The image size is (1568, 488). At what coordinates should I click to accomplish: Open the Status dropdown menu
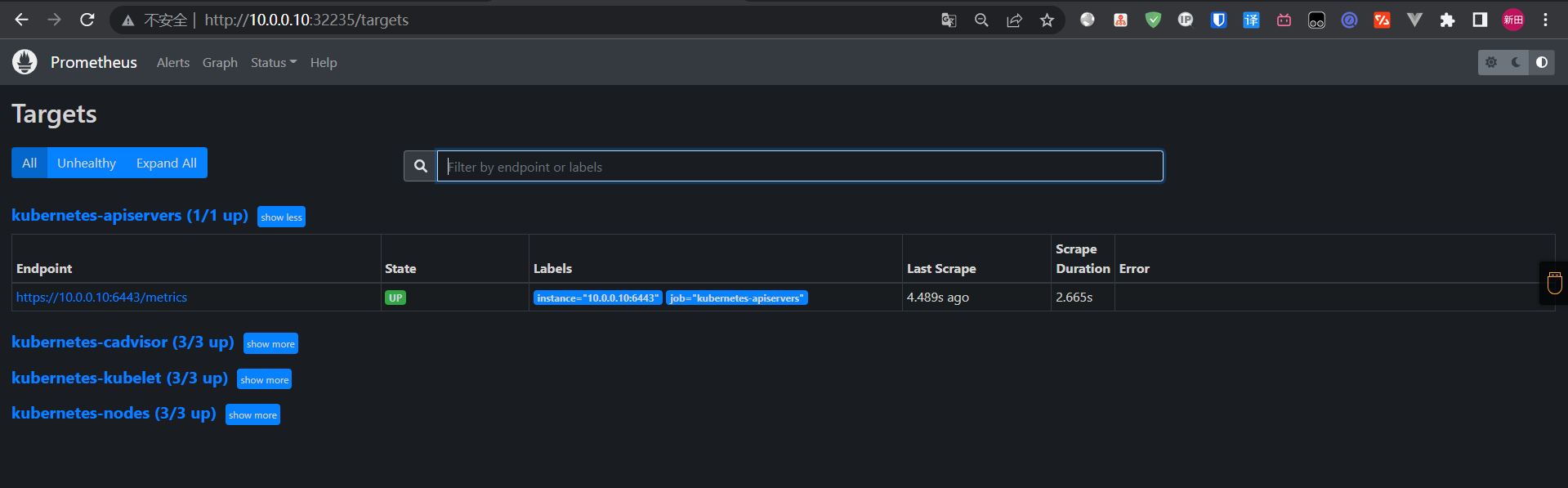click(x=274, y=62)
